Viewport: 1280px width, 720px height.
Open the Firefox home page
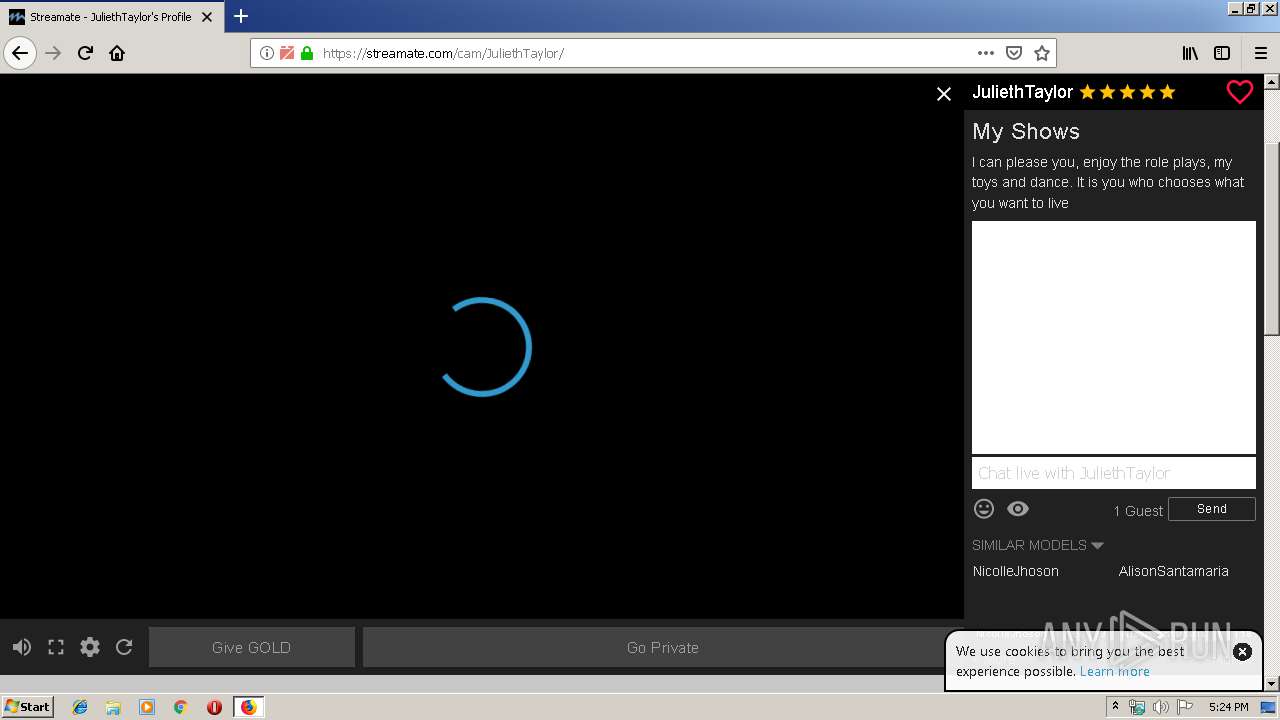point(117,53)
